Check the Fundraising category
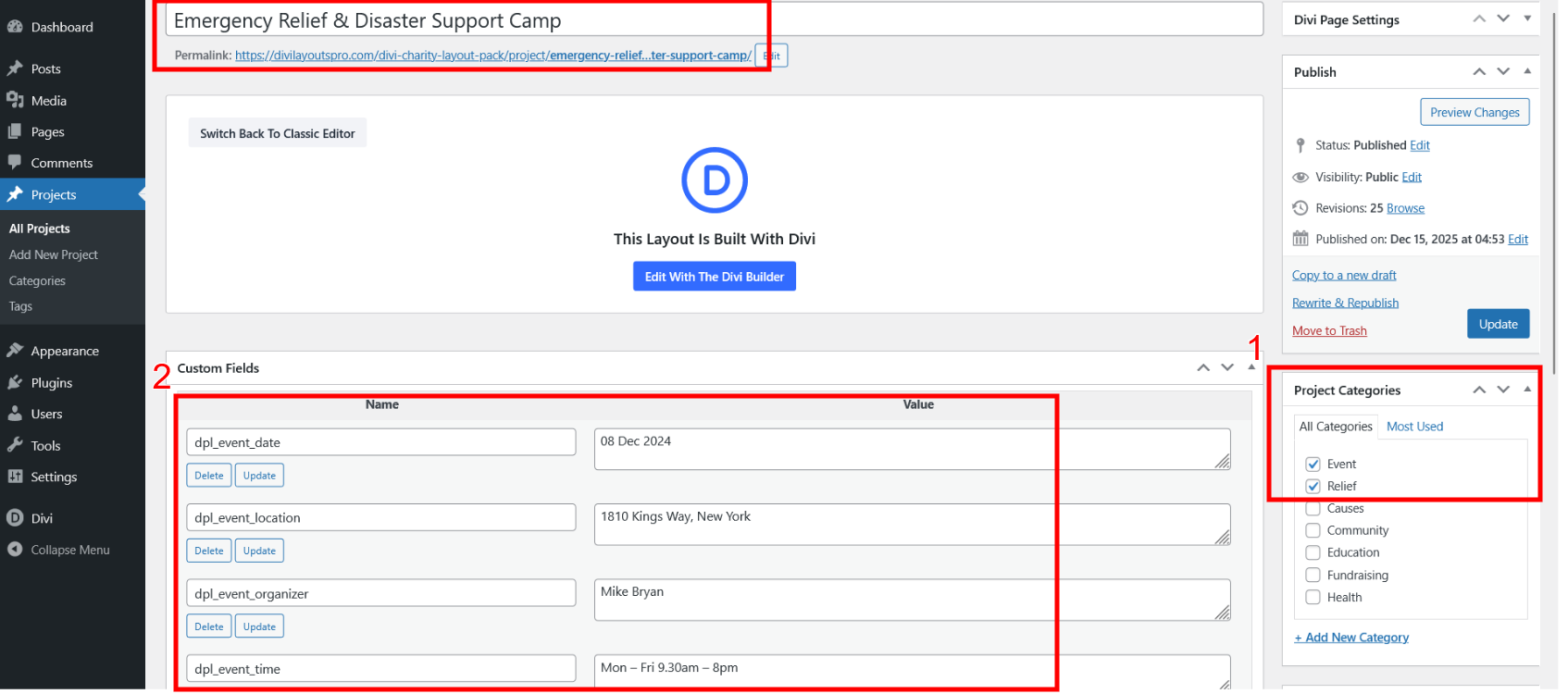 (1313, 575)
